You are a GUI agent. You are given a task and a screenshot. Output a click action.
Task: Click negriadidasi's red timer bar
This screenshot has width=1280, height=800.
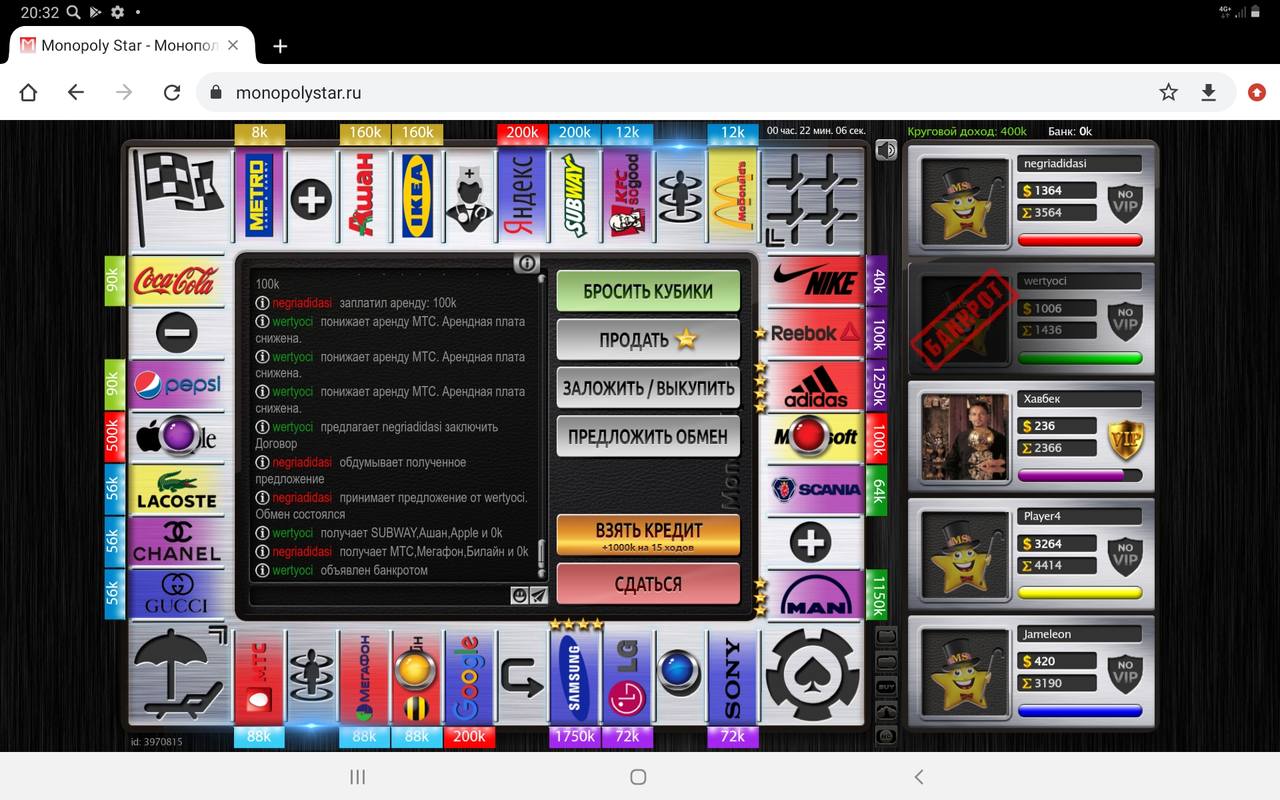point(1080,240)
